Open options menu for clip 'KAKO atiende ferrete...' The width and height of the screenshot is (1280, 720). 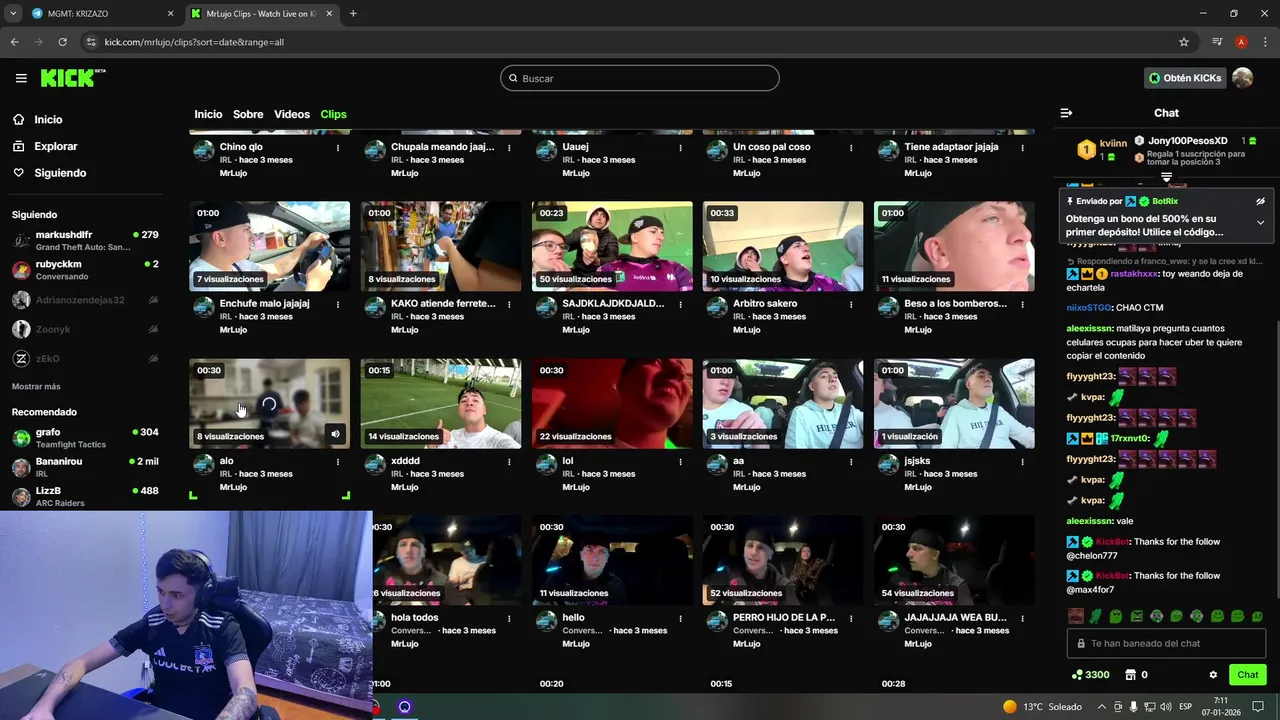point(509,304)
